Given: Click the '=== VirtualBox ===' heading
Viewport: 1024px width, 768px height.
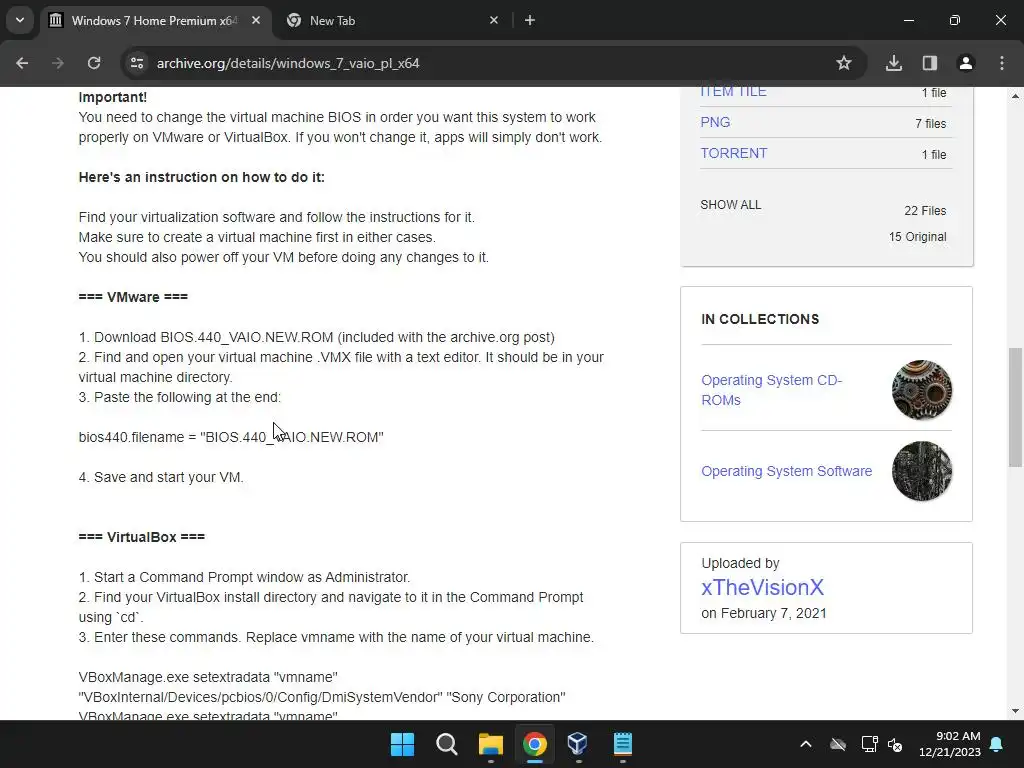Looking at the screenshot, I should 142,537.
